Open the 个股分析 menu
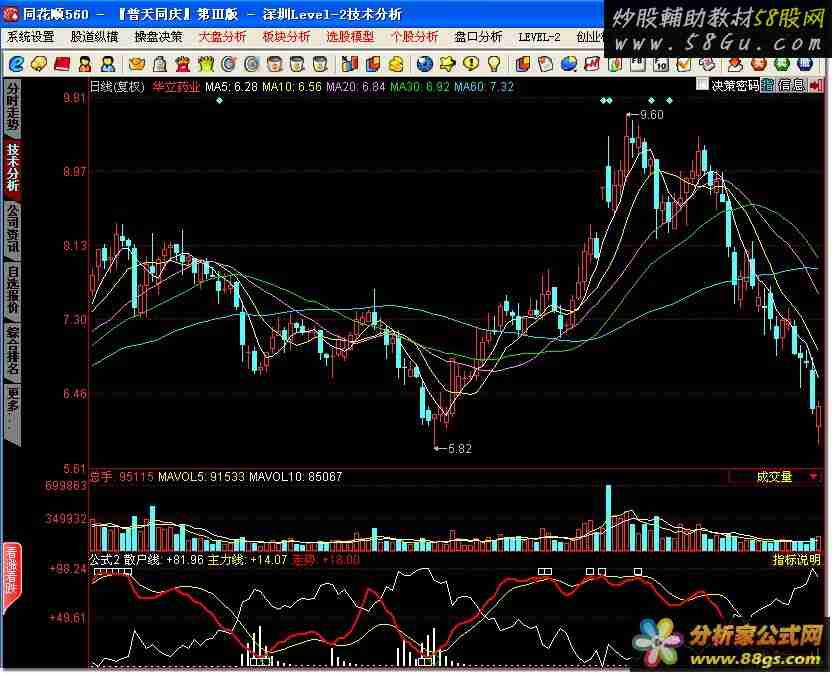The width and height of the screenshot is (832, 674). pos(414,37)
